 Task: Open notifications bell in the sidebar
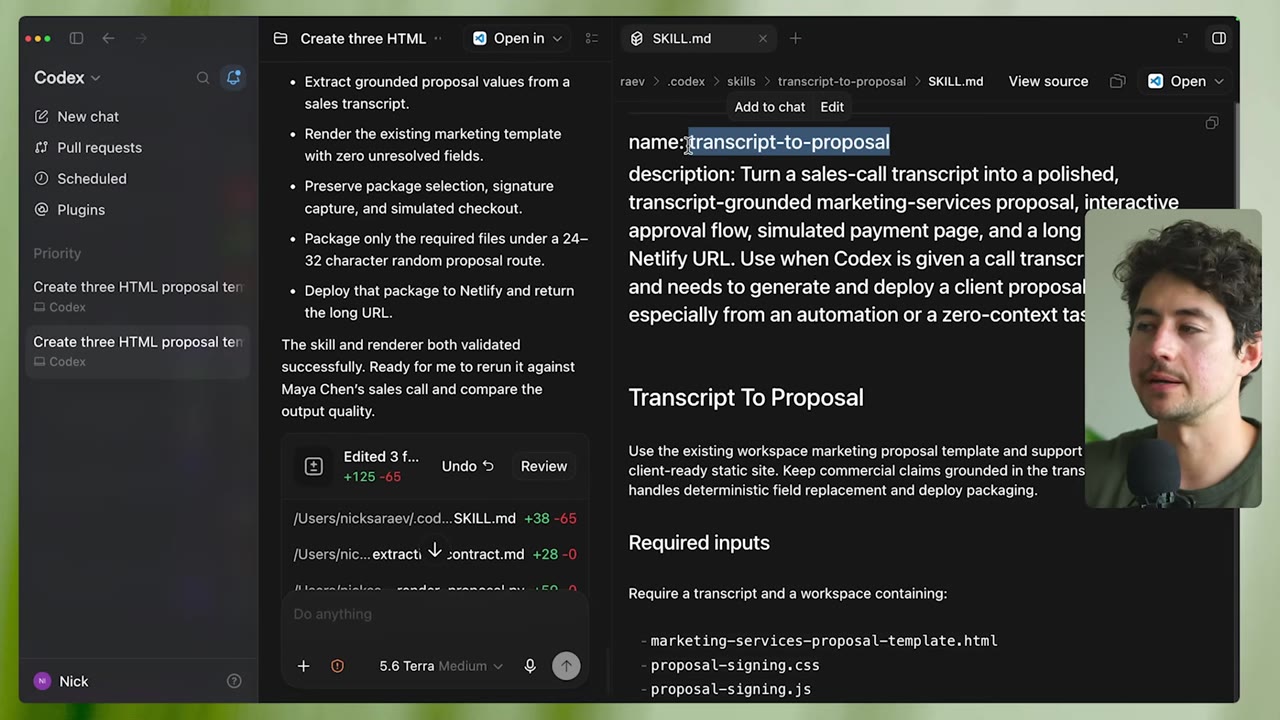click(233, 77)
